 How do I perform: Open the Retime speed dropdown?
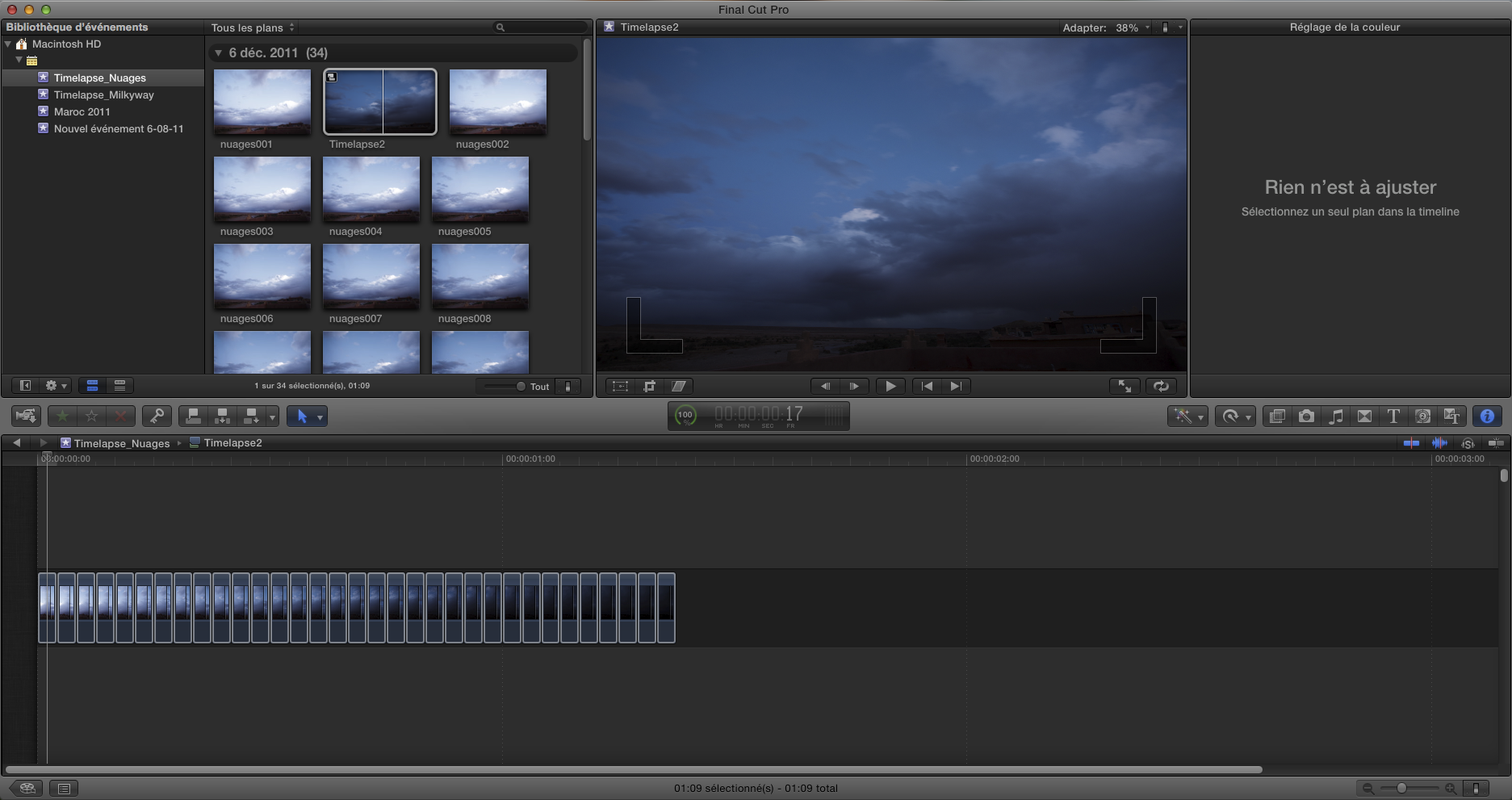coord(1235,417)
